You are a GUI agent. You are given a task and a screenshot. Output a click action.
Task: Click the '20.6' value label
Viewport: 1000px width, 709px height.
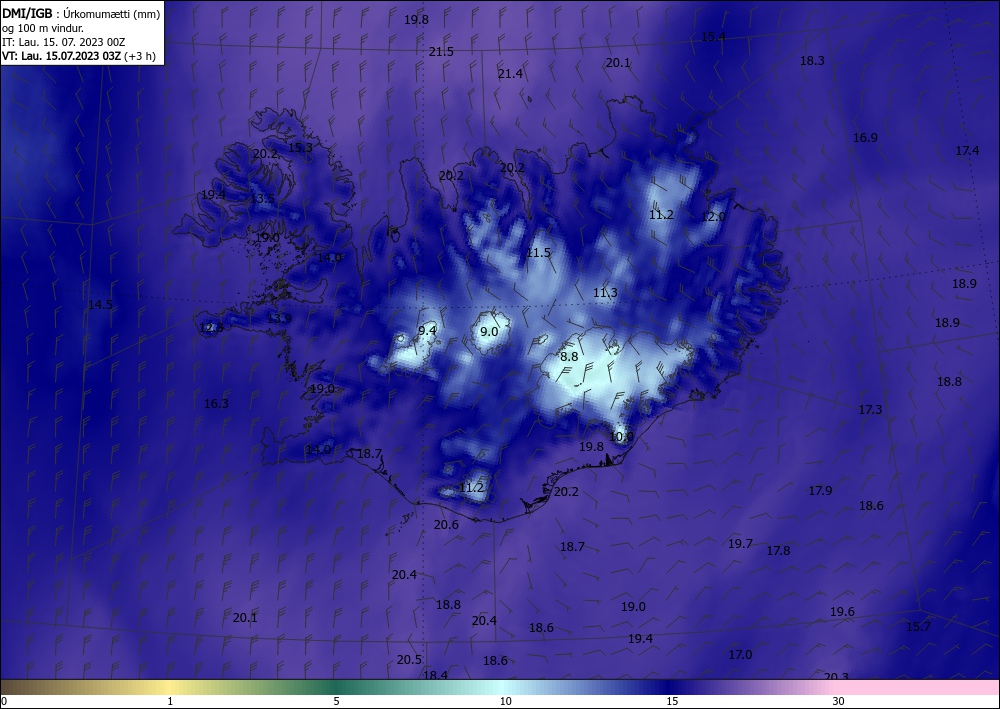(x=446, y=525)
